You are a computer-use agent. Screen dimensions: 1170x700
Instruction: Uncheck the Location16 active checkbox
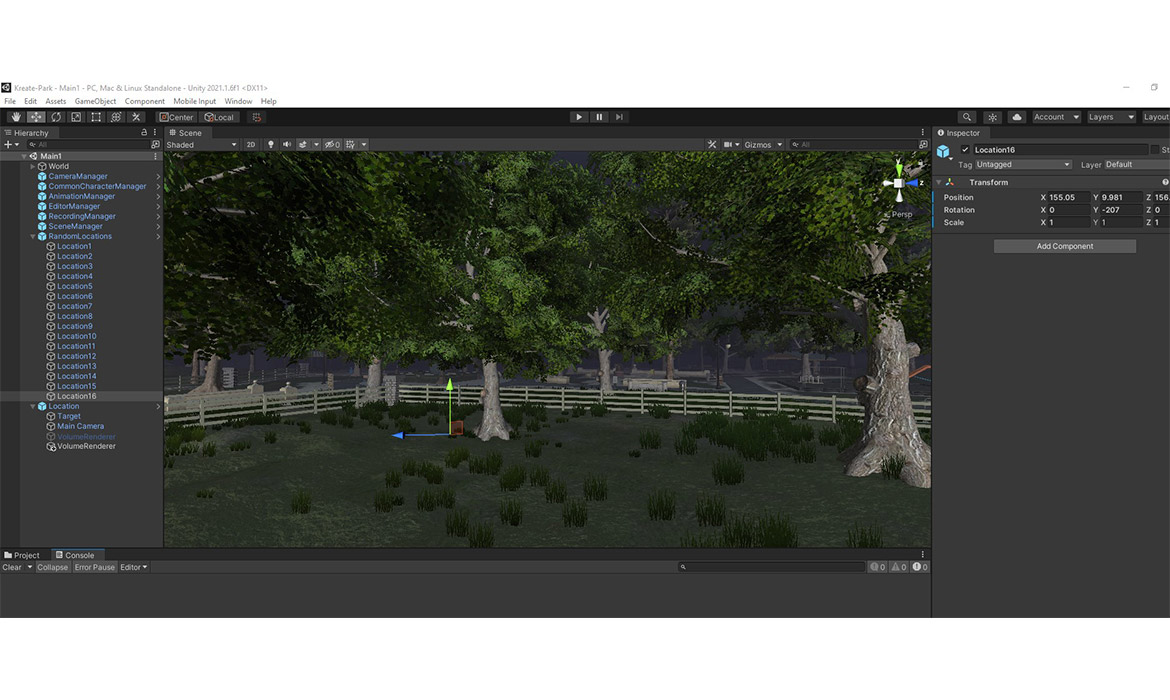(x=965, y=150)
